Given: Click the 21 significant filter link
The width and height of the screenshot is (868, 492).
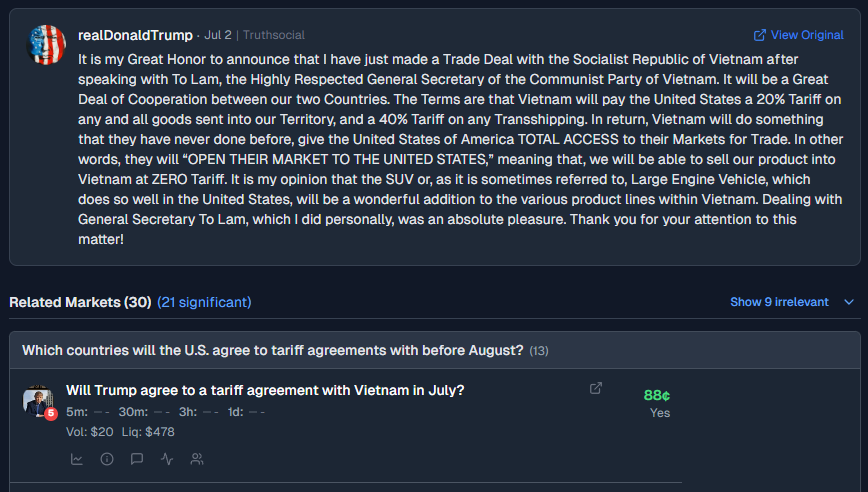Looking at the screenshot, I should pyautogui.click(x=204, y=302).
